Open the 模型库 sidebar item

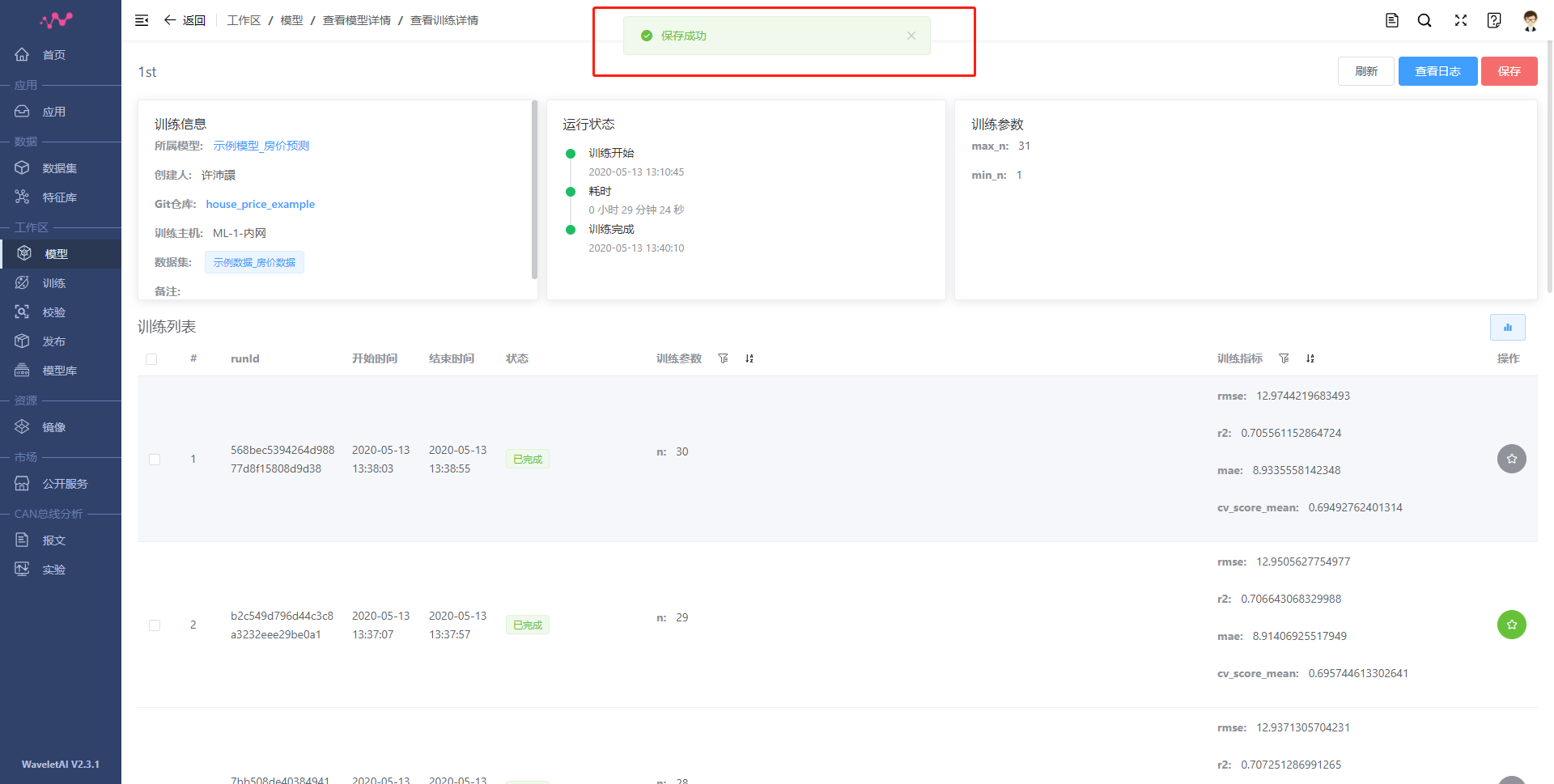pyautogui.click(x=61, y=371)
